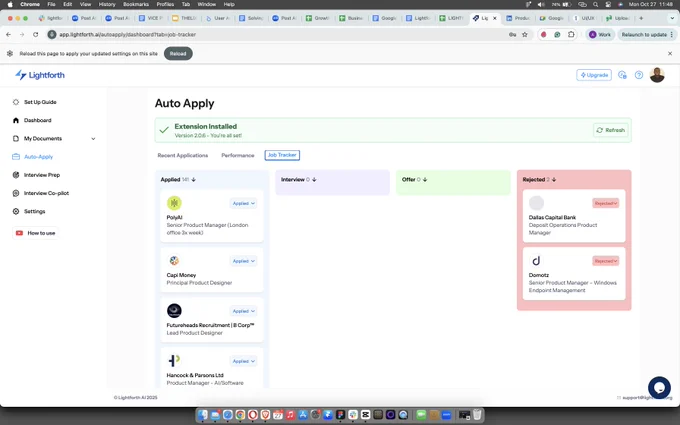Open the Lead Product Designer job title
This screenshot has width=680, height=425.
click(194, 333)
